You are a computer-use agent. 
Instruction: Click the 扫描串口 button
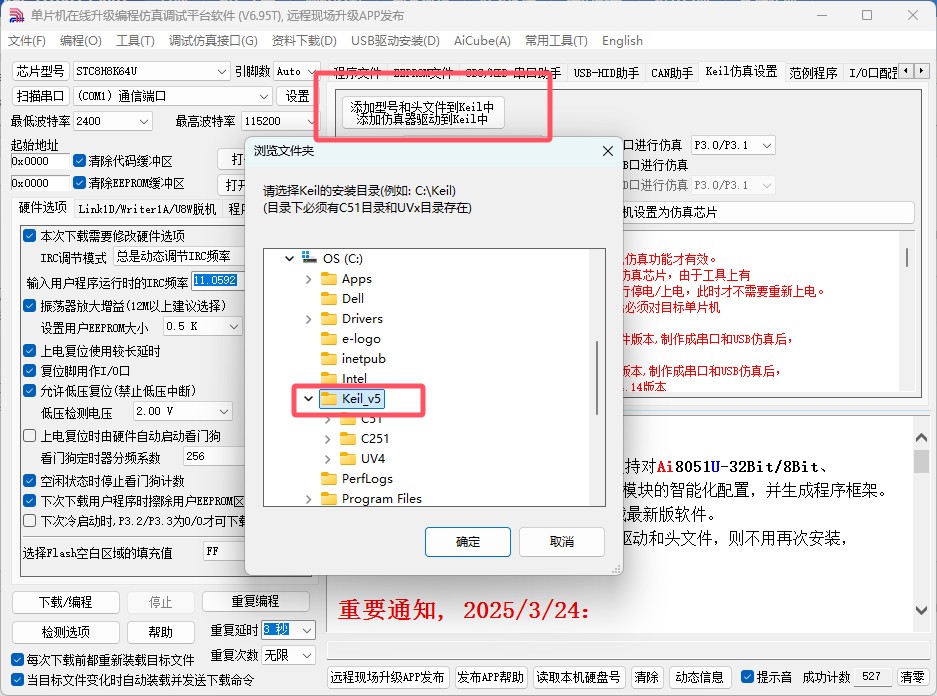[x=41, y=96]
